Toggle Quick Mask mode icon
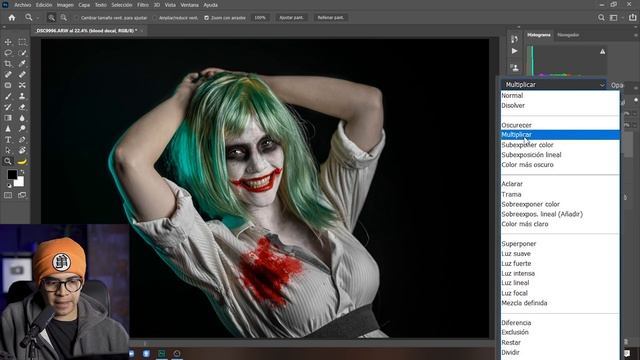640x360 pixels. coord(8,196)
